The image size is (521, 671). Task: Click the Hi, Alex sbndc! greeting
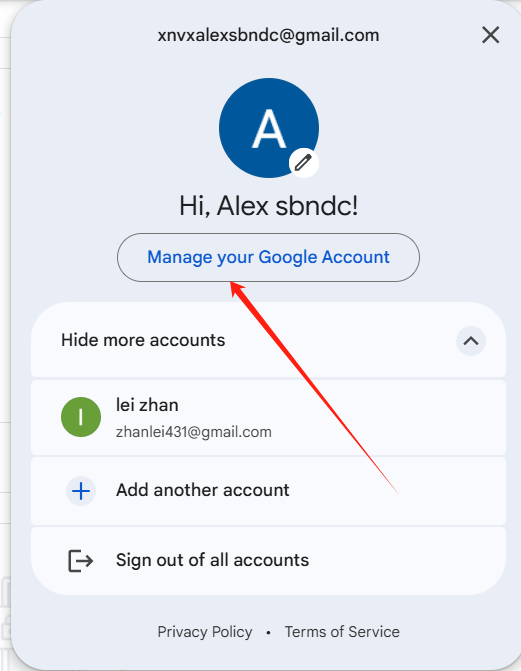coord(268,206)
